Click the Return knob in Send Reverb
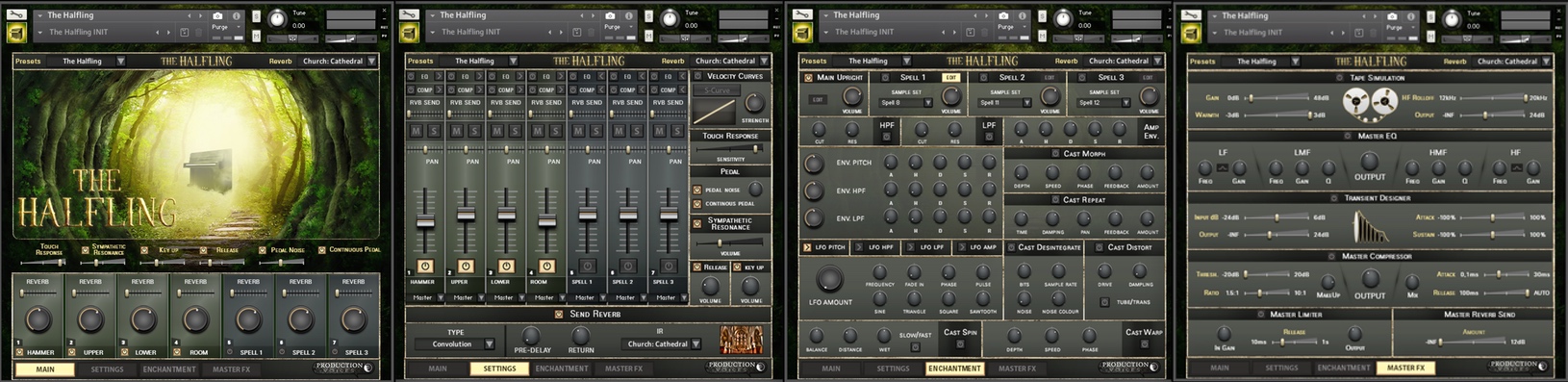 point(581,336)
